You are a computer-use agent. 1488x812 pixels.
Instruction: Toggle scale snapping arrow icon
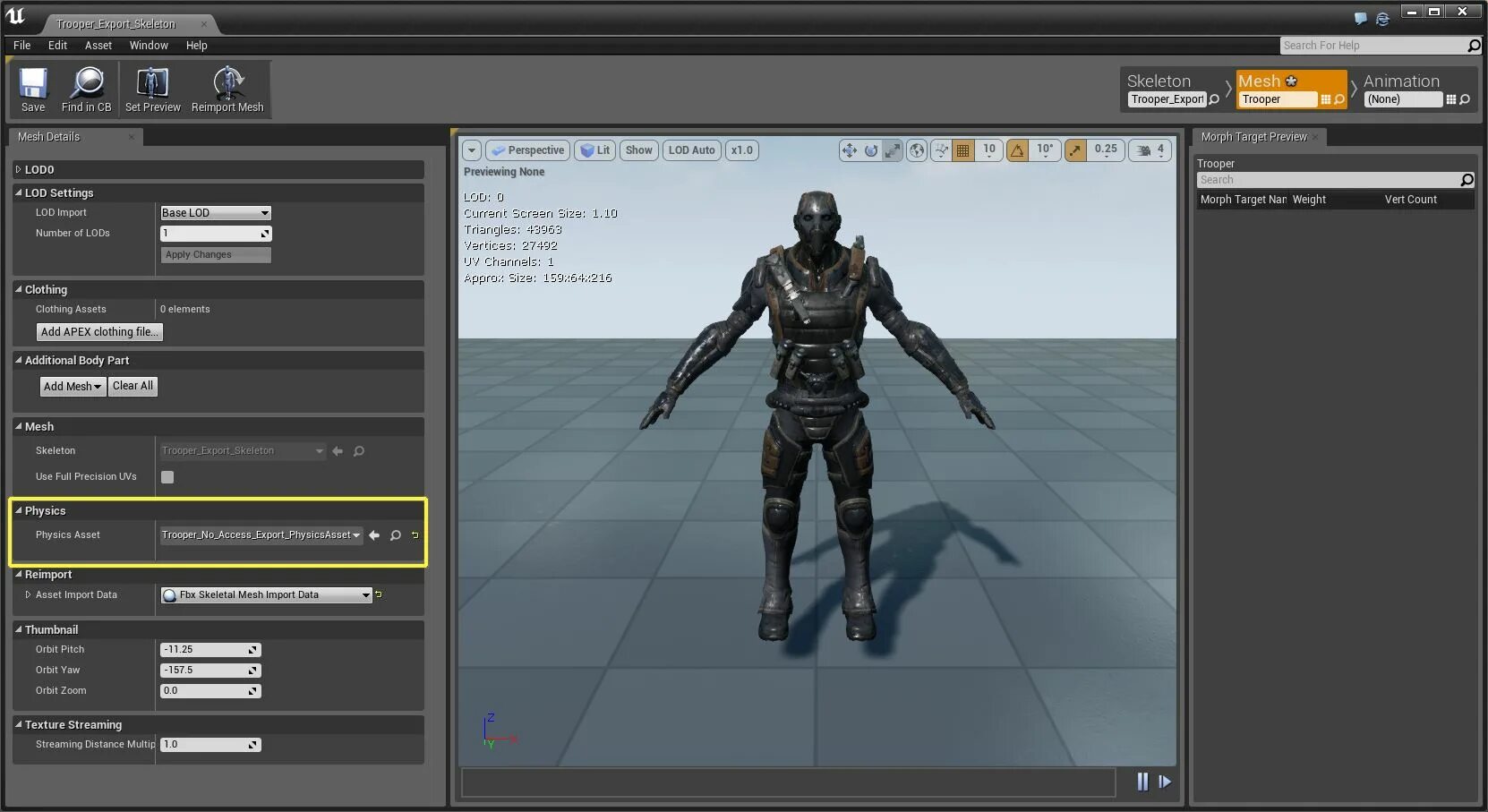[1075, 150]
